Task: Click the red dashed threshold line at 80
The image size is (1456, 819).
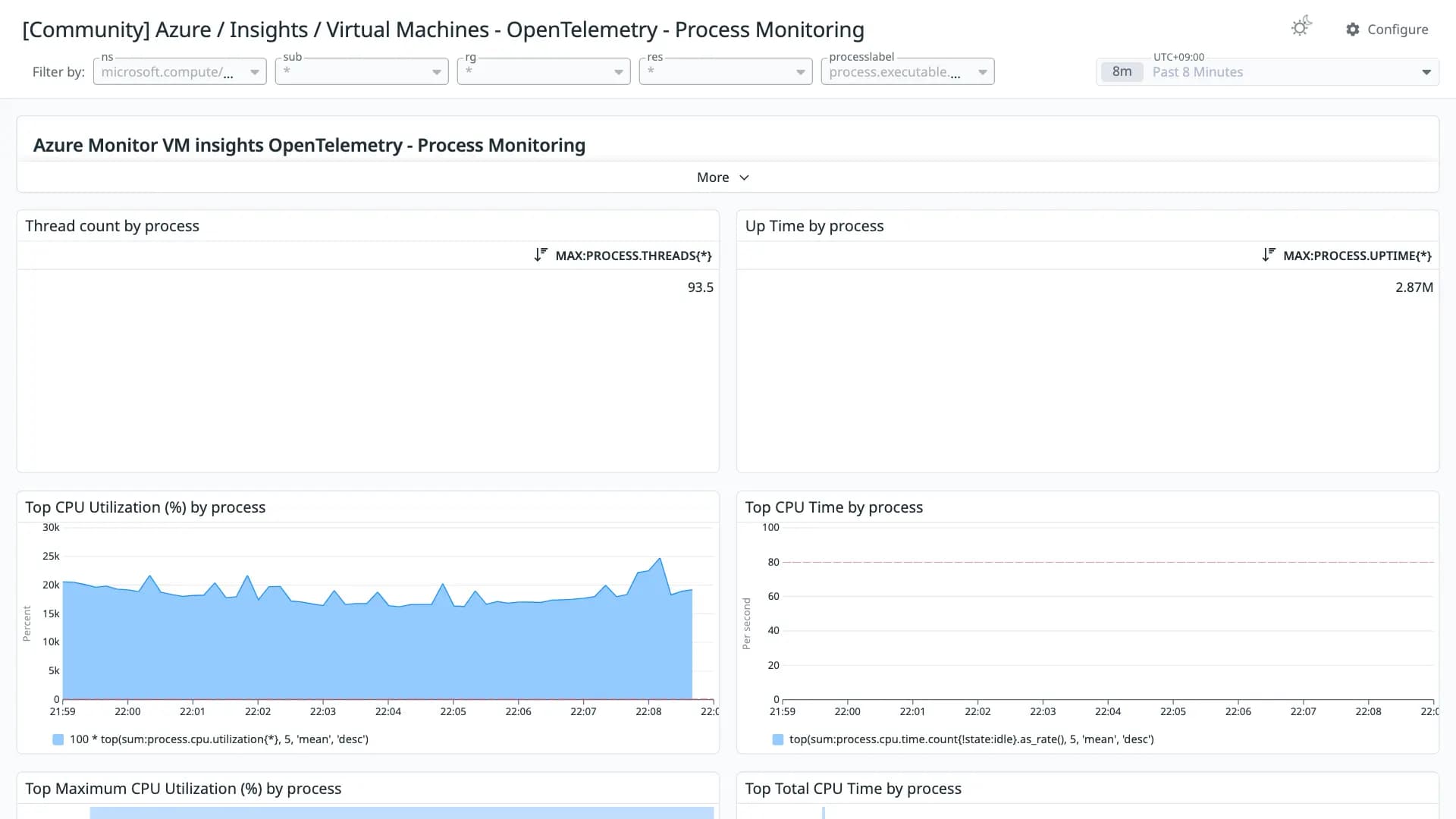Action: [x=1108, y=562]
